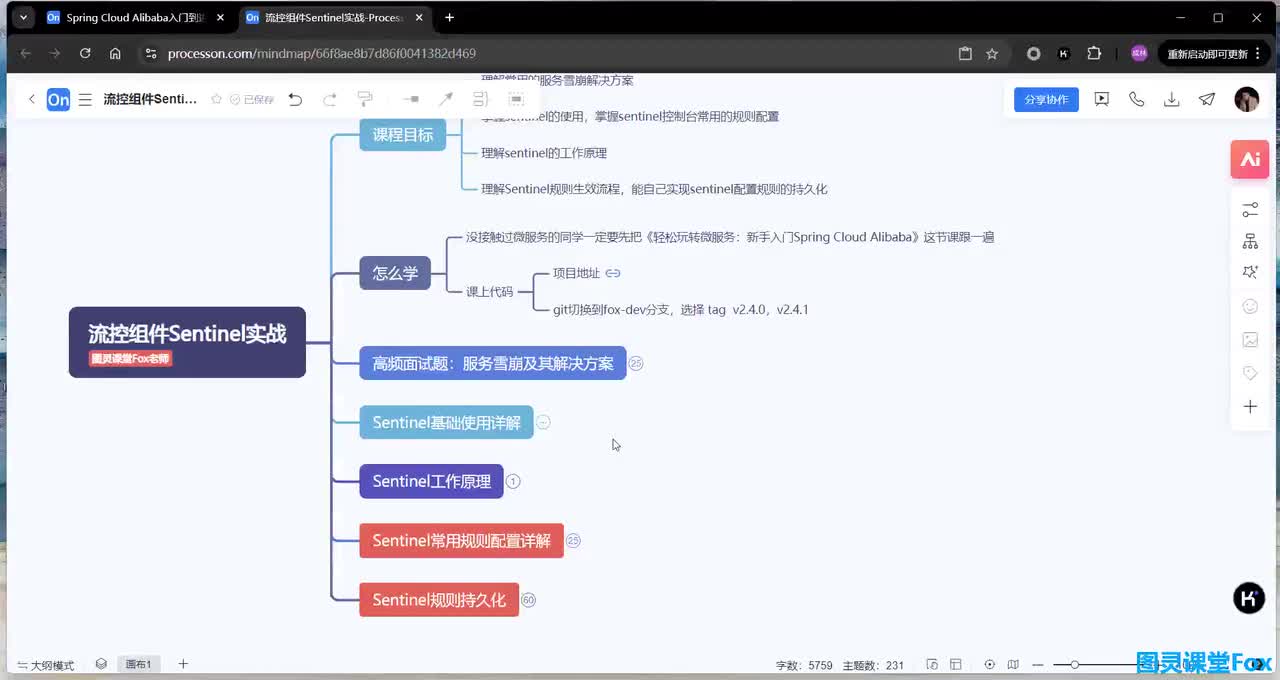Bookmark this page with the star
Image resolution: width=1280 pixels, height=680 pixels.
(x=992, y=54)
